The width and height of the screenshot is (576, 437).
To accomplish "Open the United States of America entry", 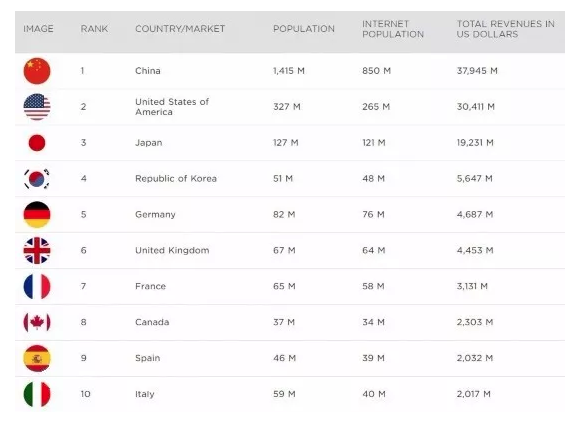I will point(172,107).
